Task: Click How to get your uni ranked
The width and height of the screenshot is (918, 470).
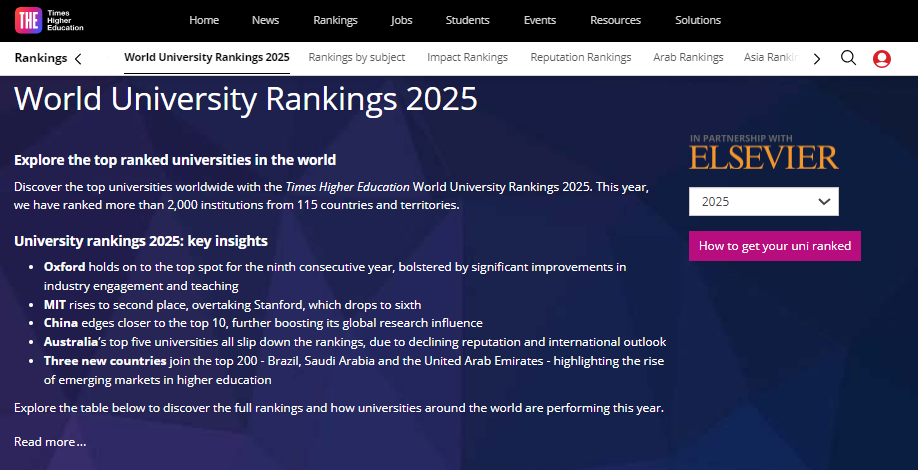Action: [x=775, y=246]
